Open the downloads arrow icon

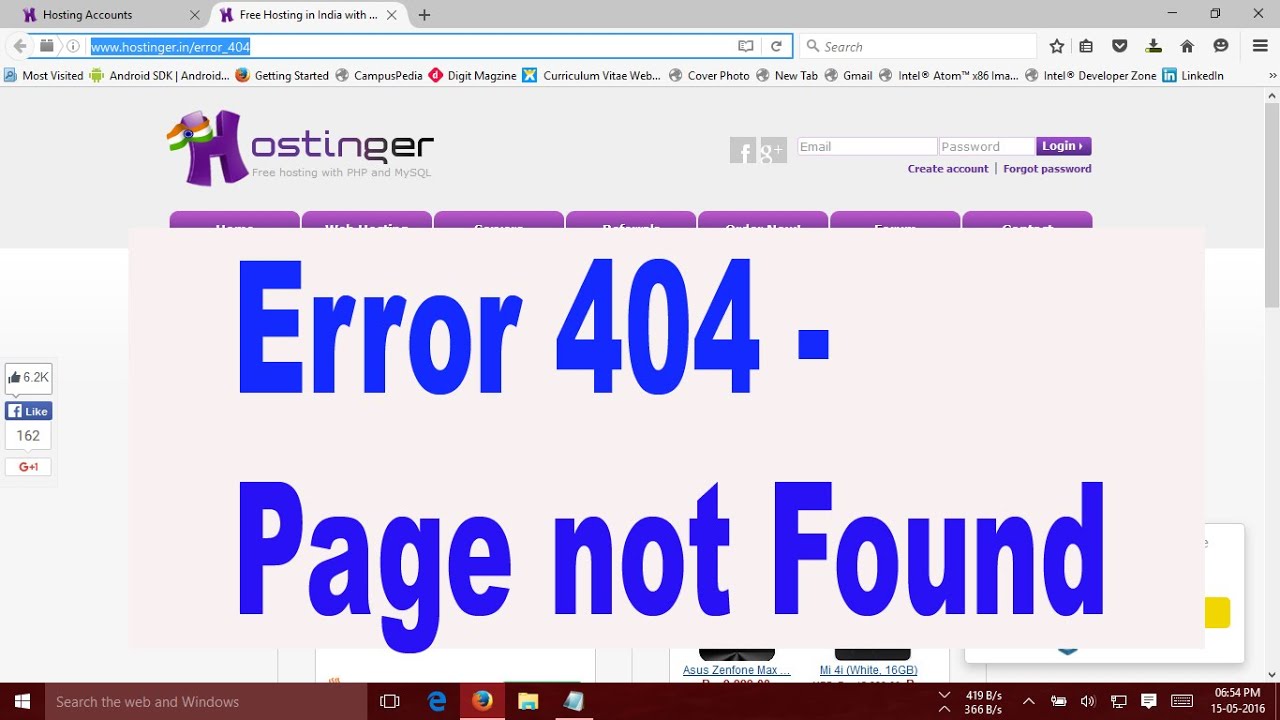[x=1153, y=46]
